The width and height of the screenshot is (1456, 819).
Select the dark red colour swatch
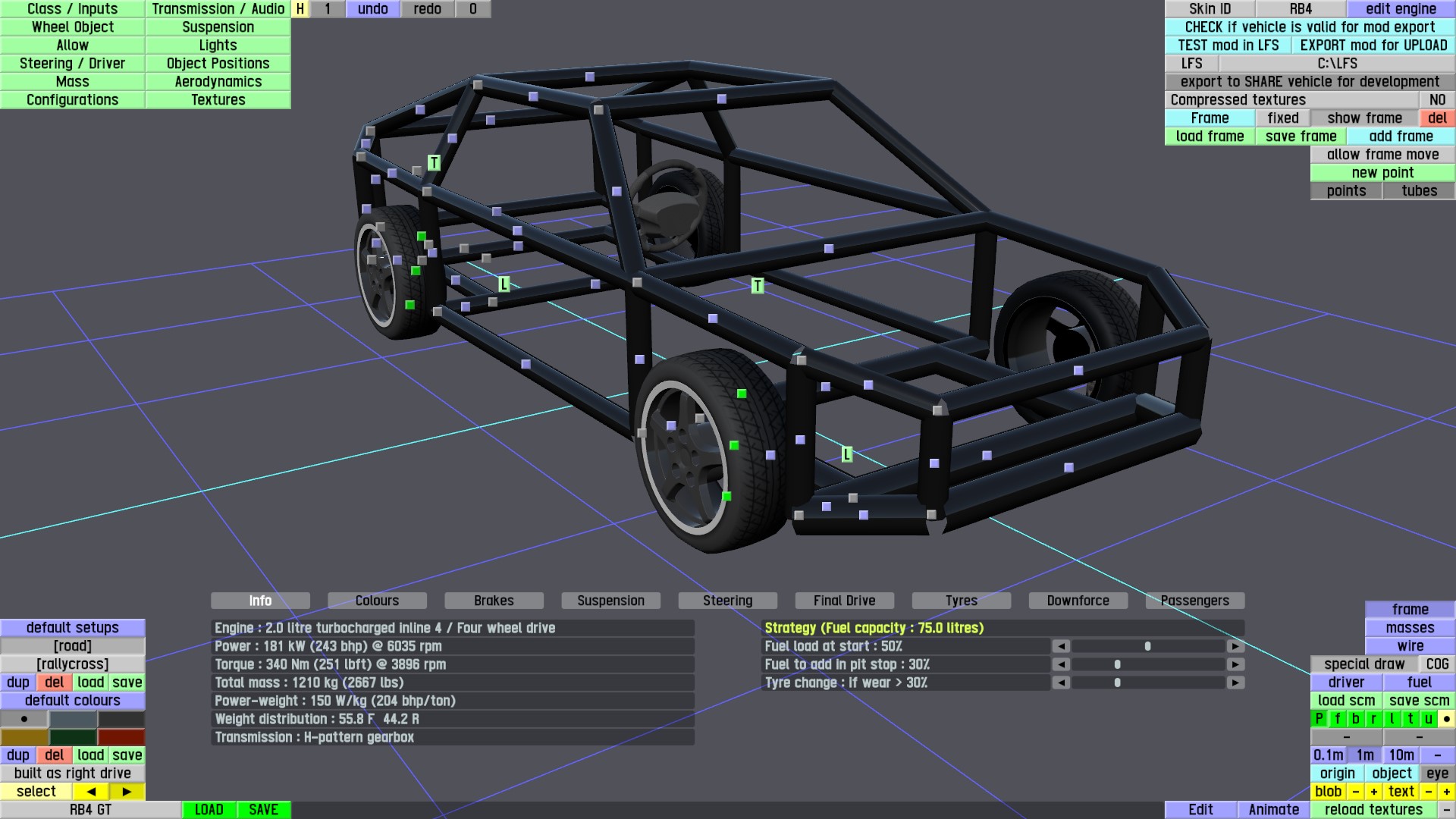(121, 737)
